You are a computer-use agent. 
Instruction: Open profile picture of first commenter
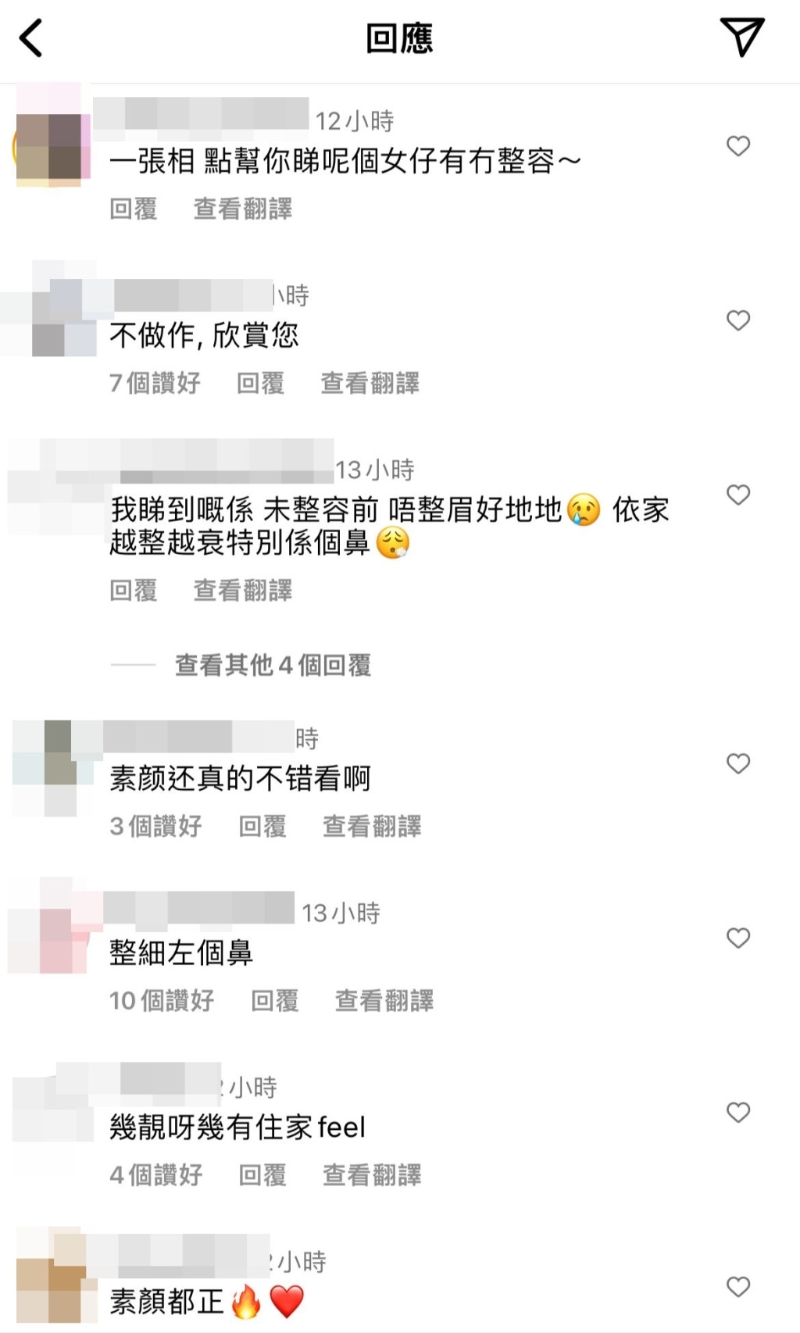50,148
